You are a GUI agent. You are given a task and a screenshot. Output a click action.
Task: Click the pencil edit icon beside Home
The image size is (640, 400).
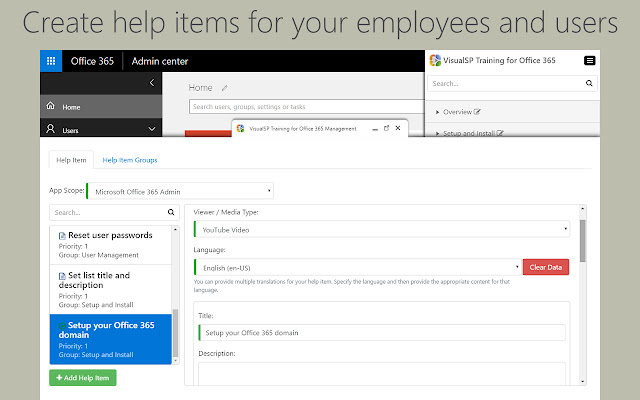[x=225, y=88]
